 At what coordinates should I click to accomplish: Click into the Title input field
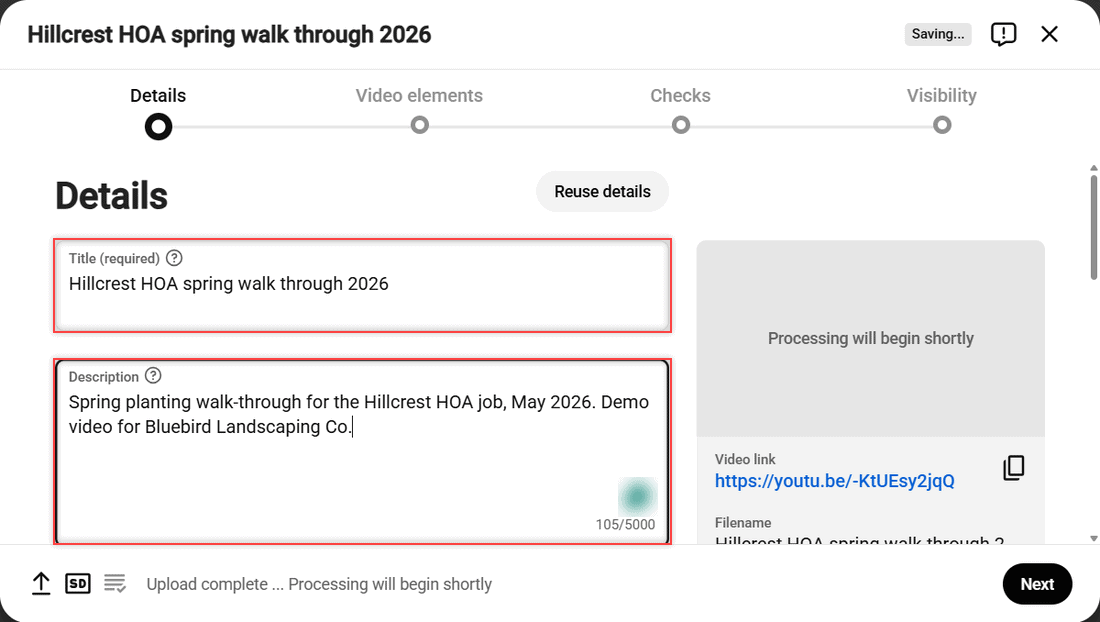point(363,285)
